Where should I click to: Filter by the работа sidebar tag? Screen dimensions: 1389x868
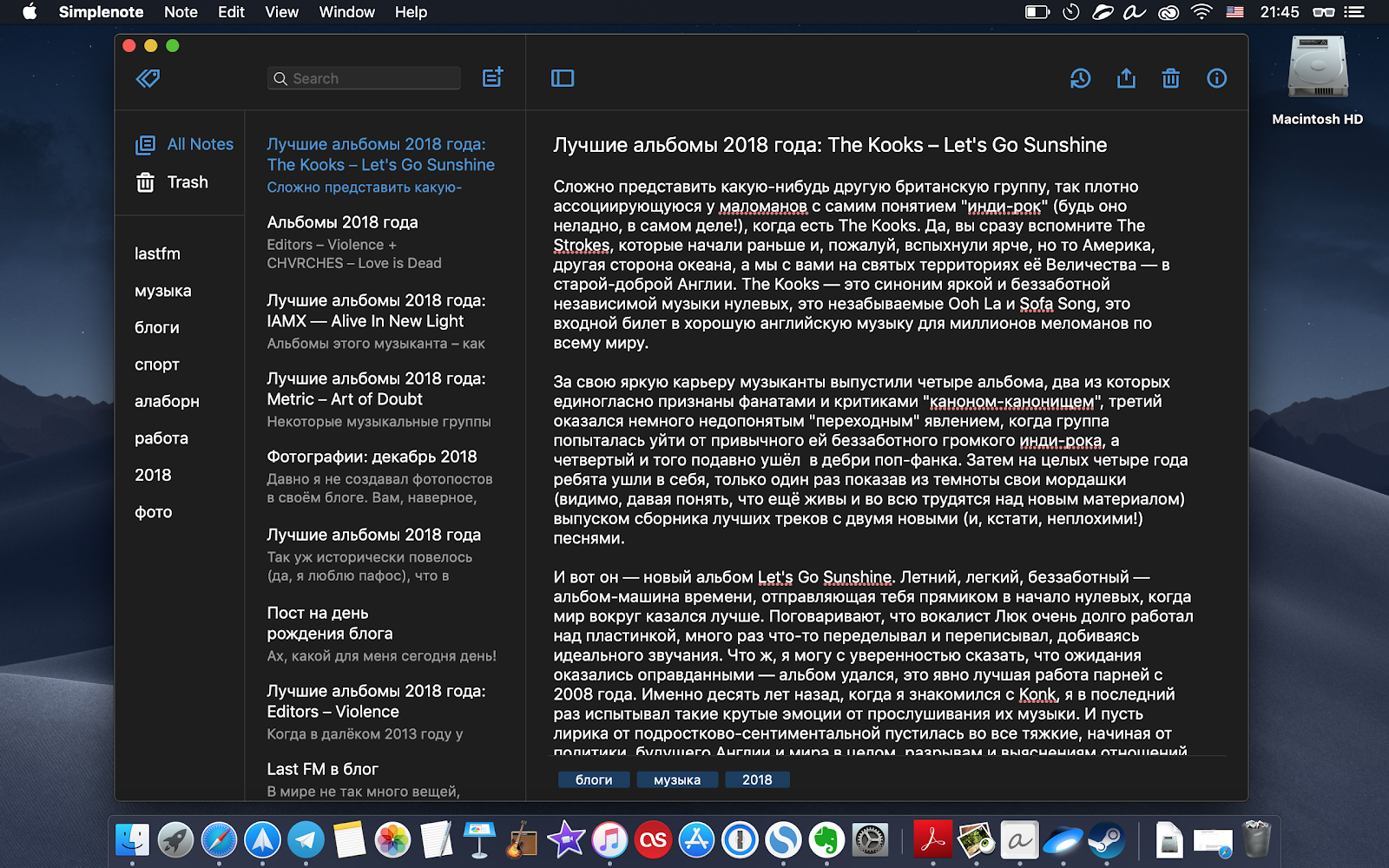[x=161, y=438]
